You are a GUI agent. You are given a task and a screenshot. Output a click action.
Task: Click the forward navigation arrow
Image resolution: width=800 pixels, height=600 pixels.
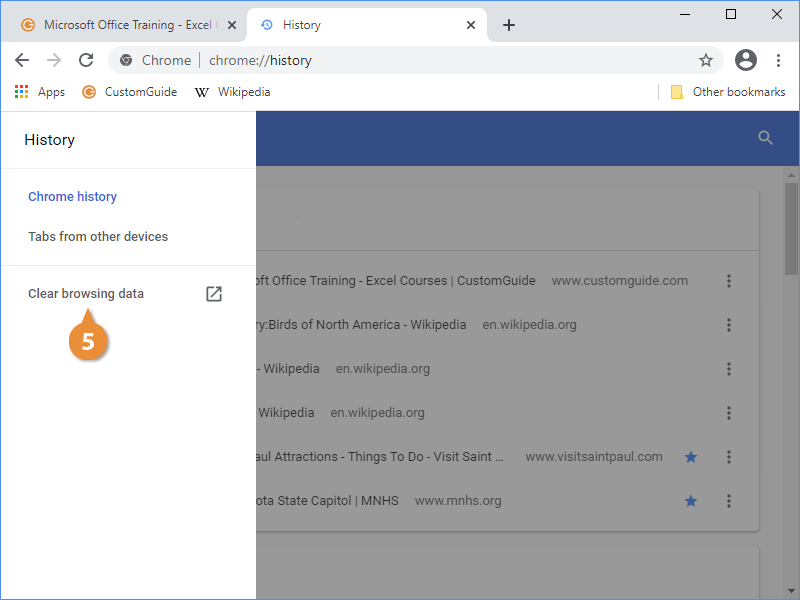point(54,60)
